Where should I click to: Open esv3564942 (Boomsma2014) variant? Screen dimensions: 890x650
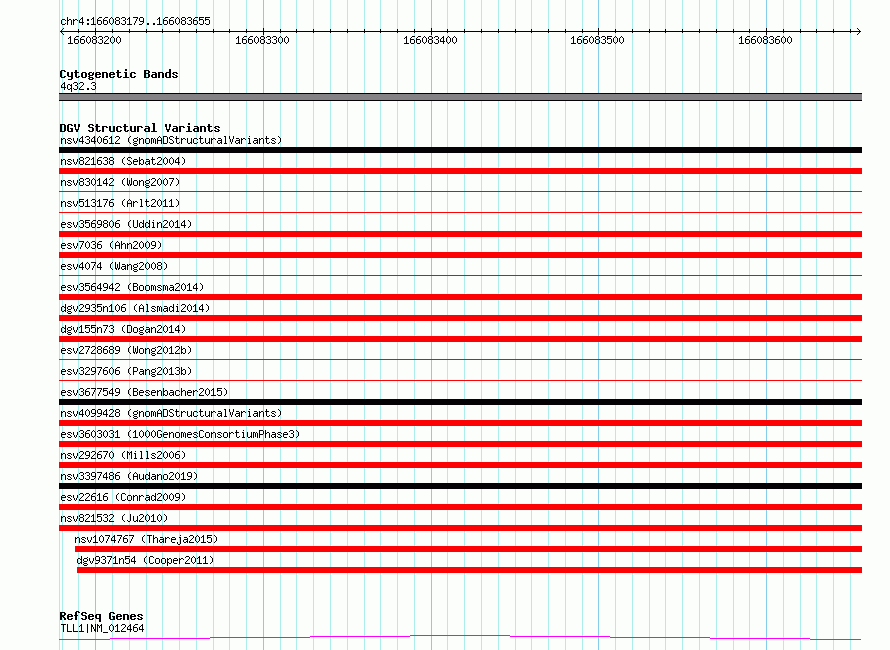[132, 287]
